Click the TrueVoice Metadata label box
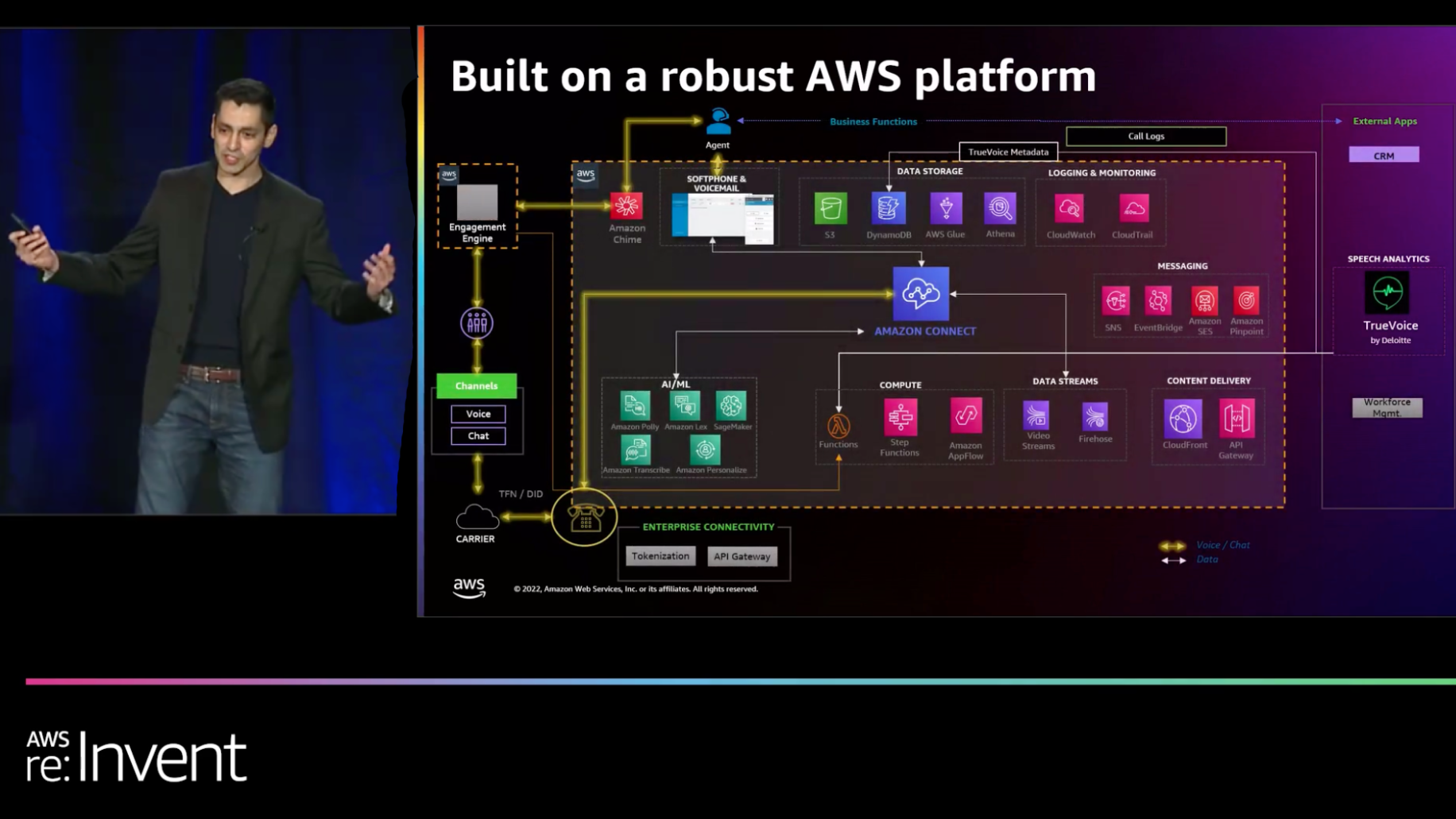This screenshot has height=819, width=1456. pyautogui.click(x=1009, y=152)
